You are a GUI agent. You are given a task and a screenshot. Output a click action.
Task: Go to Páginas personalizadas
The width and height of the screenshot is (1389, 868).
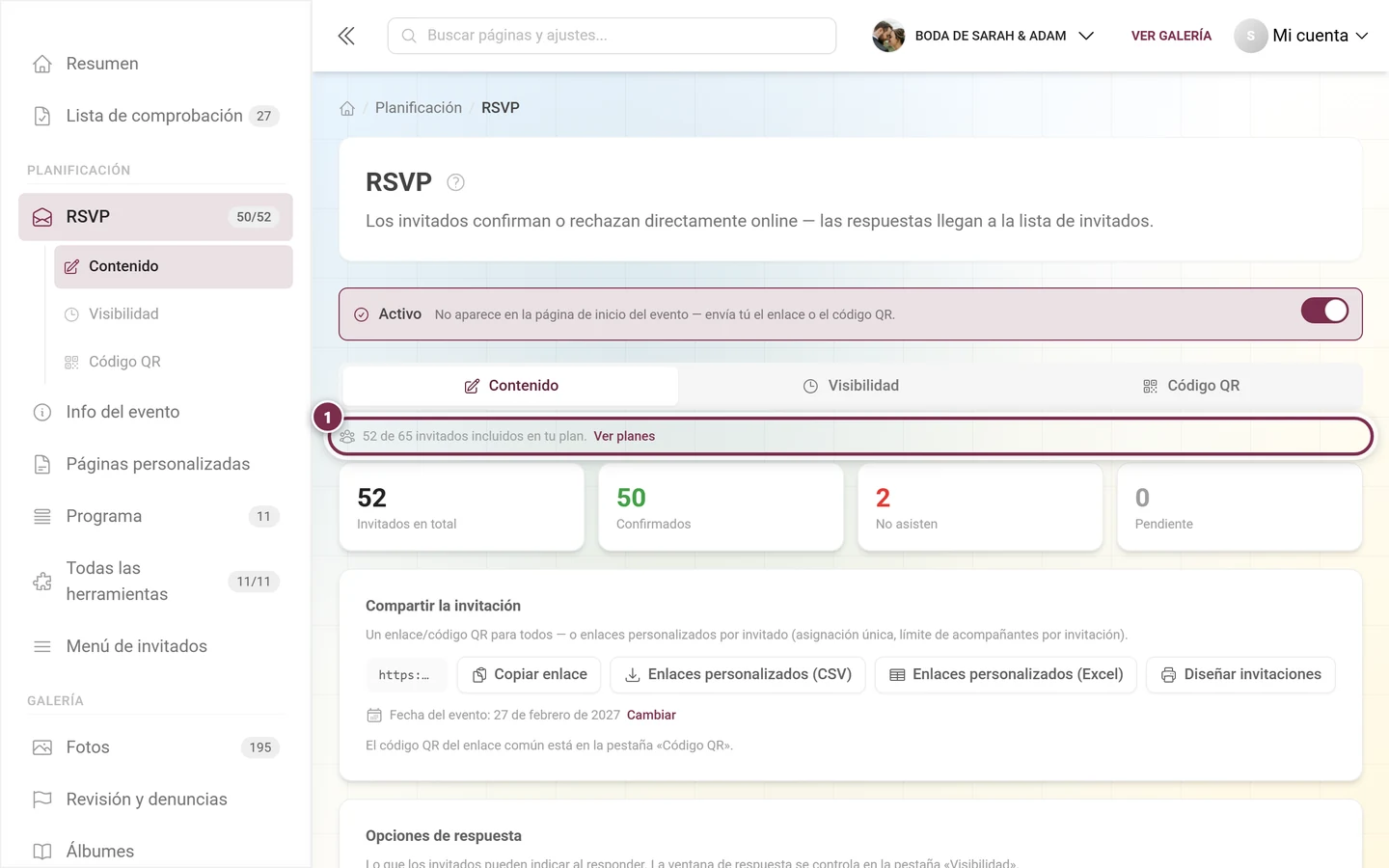155,464
